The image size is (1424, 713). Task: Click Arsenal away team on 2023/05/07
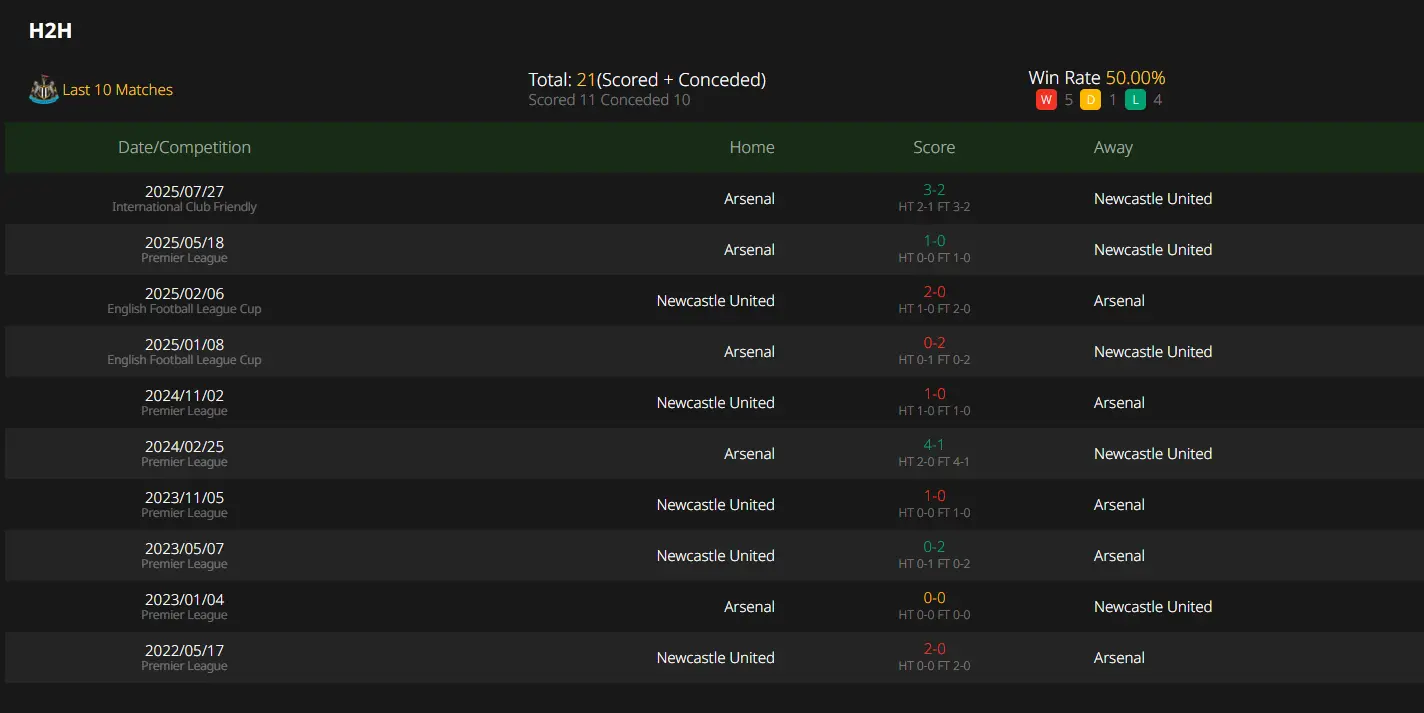click(1119, 556)
